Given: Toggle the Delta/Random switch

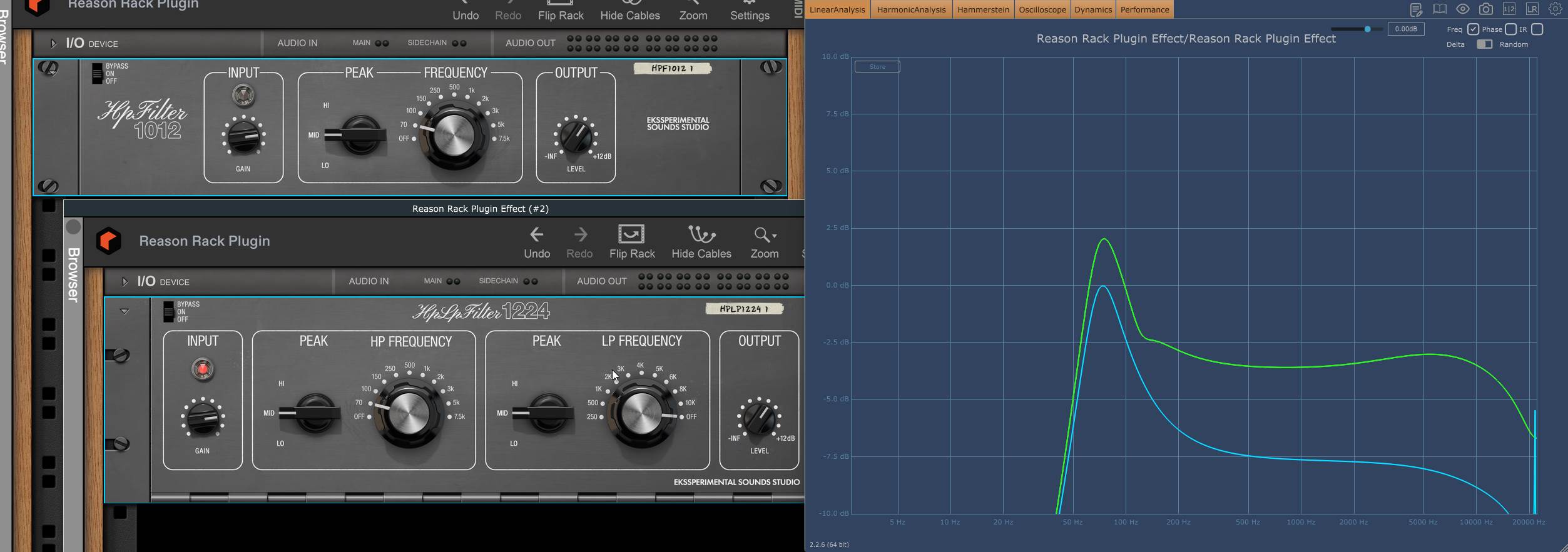Looking at the screenshot, I should pyautogui.click(x=1484, y=44).
